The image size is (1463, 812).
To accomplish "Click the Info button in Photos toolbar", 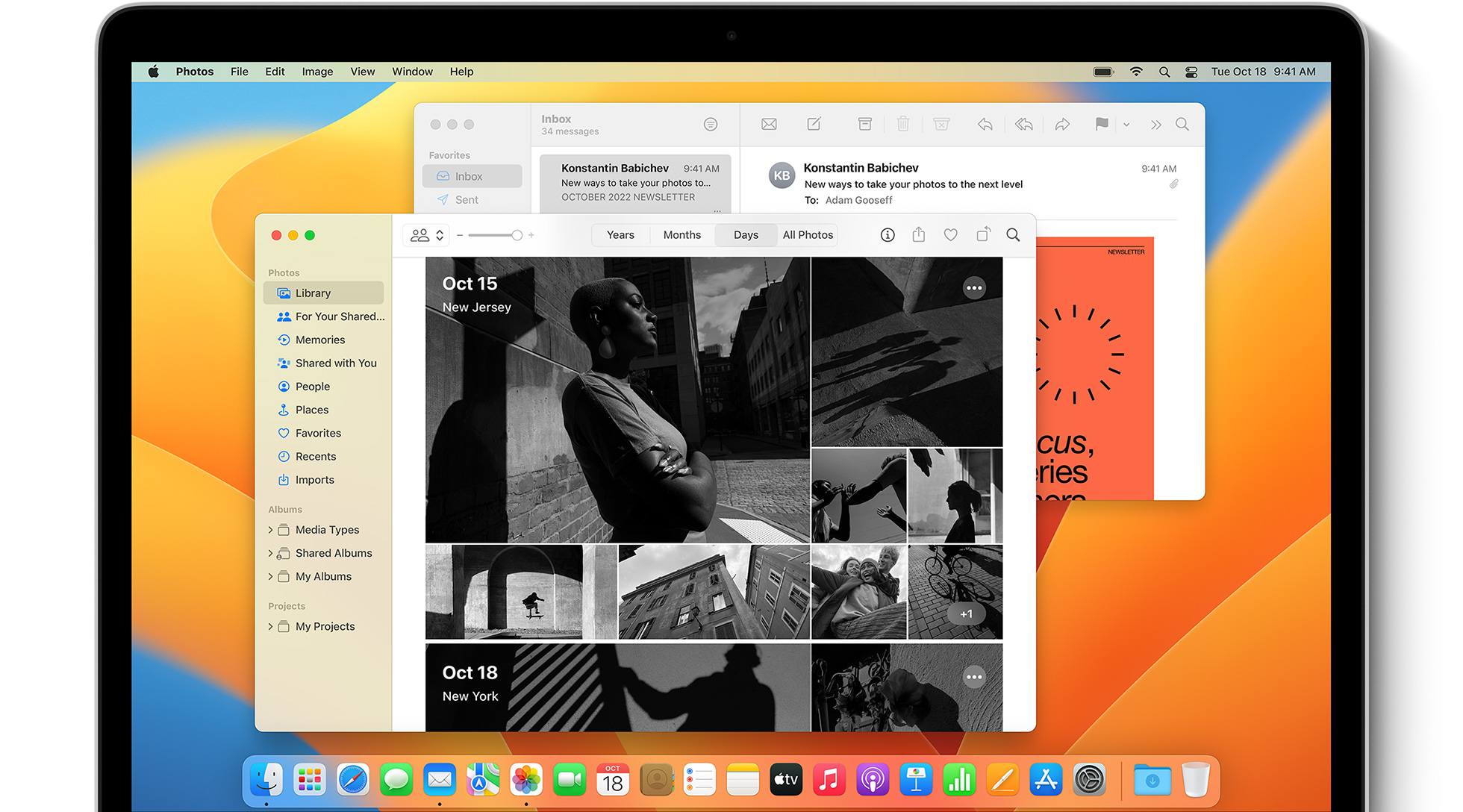I will click(x=888, y=235).
